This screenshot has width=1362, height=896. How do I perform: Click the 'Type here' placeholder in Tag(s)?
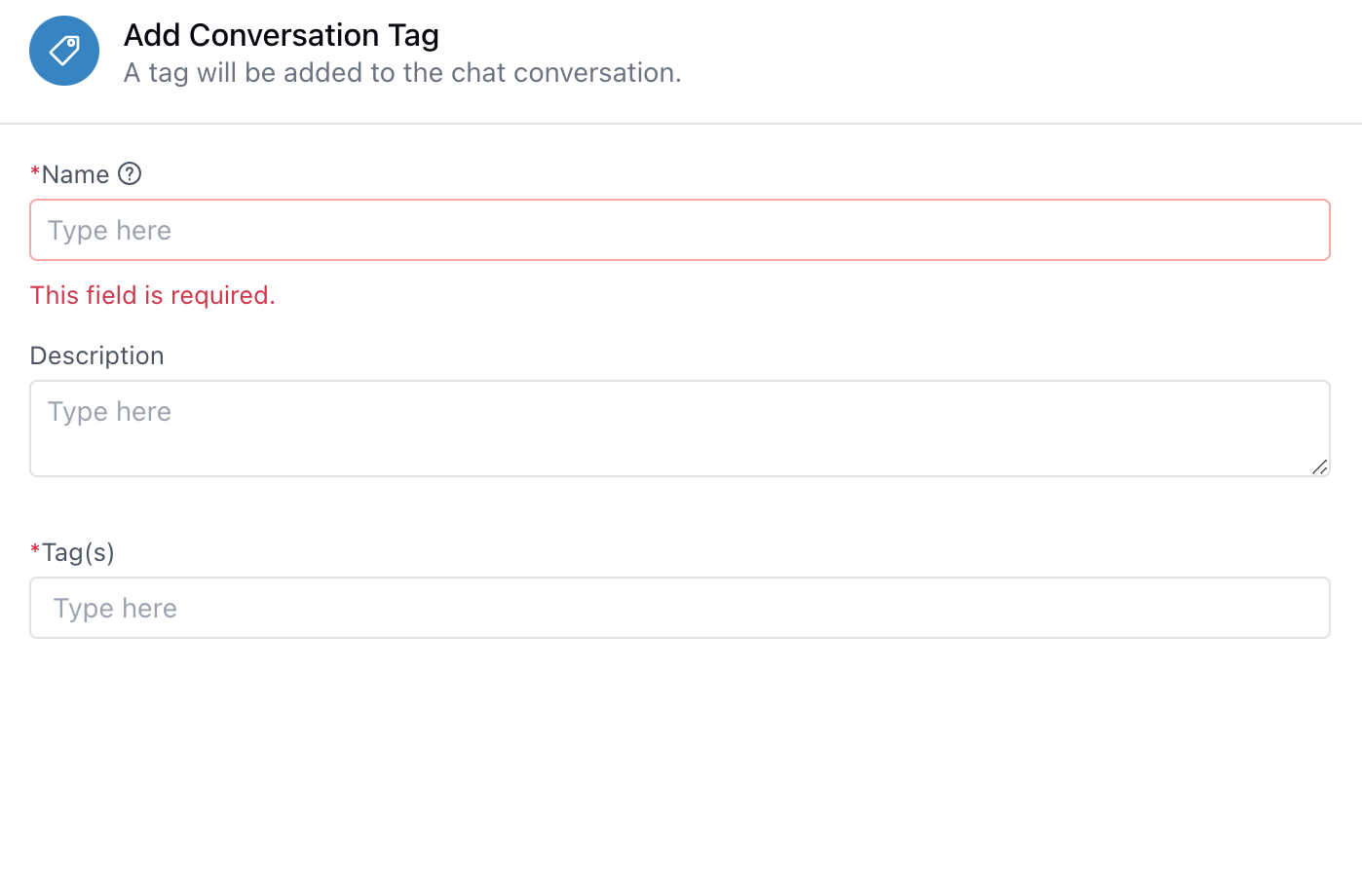[115, 608]
